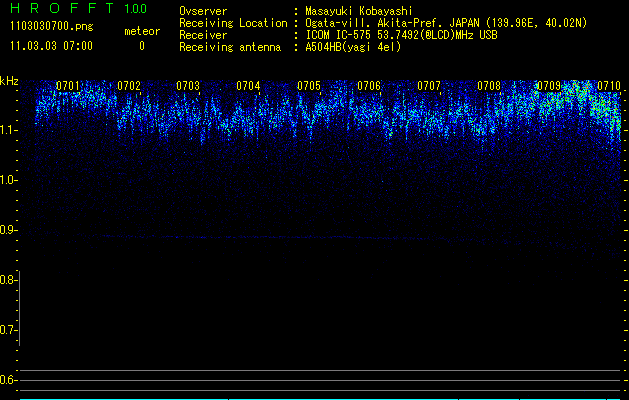Viewport: 629px width, 400px height.
Task: Click the HROFFT title text
Action: 62,9
